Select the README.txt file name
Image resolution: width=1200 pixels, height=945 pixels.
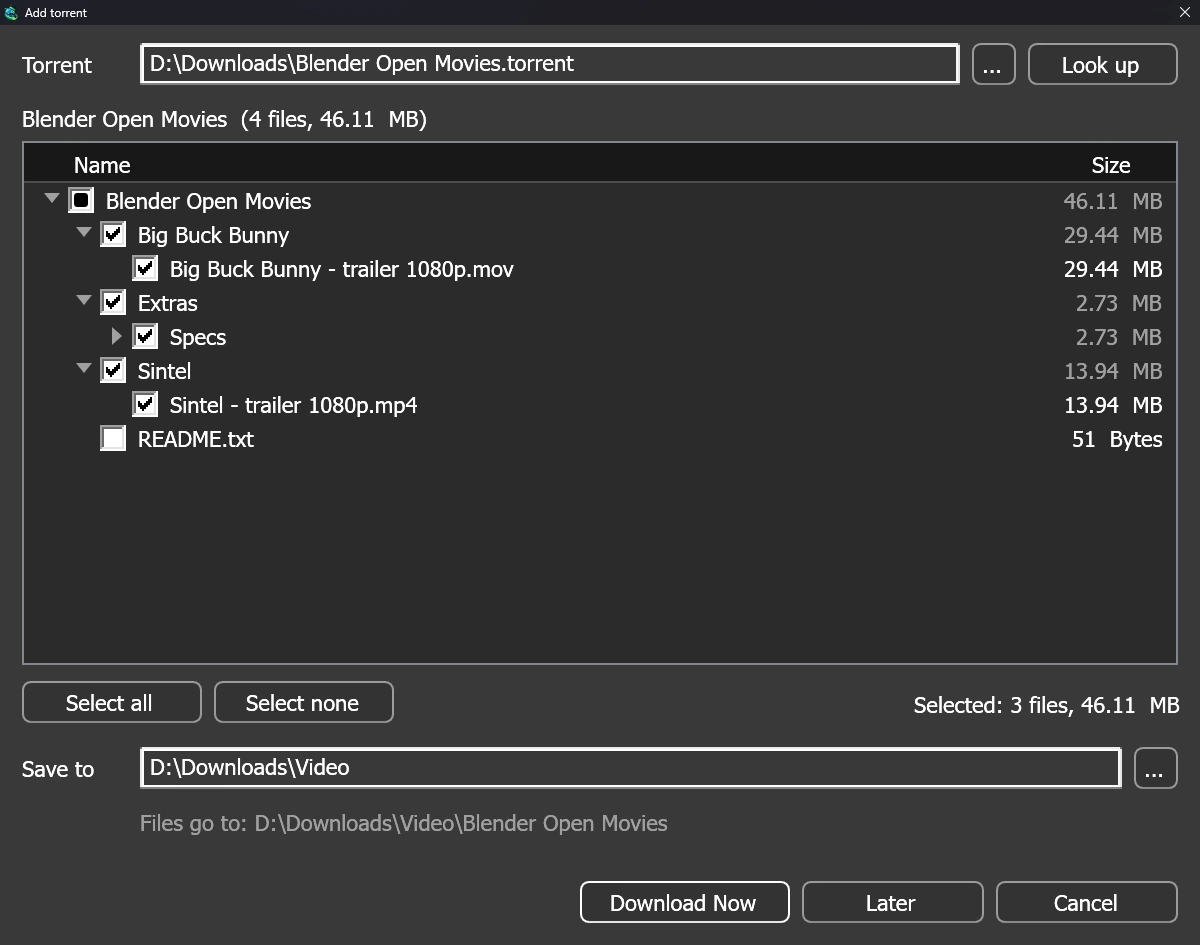(x=195, y=439)
